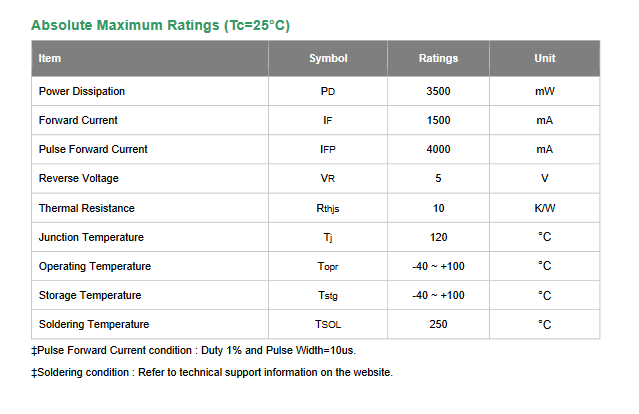639x414 pixels.
Task: Select the Symbol column header
Action: coord(328,58)
